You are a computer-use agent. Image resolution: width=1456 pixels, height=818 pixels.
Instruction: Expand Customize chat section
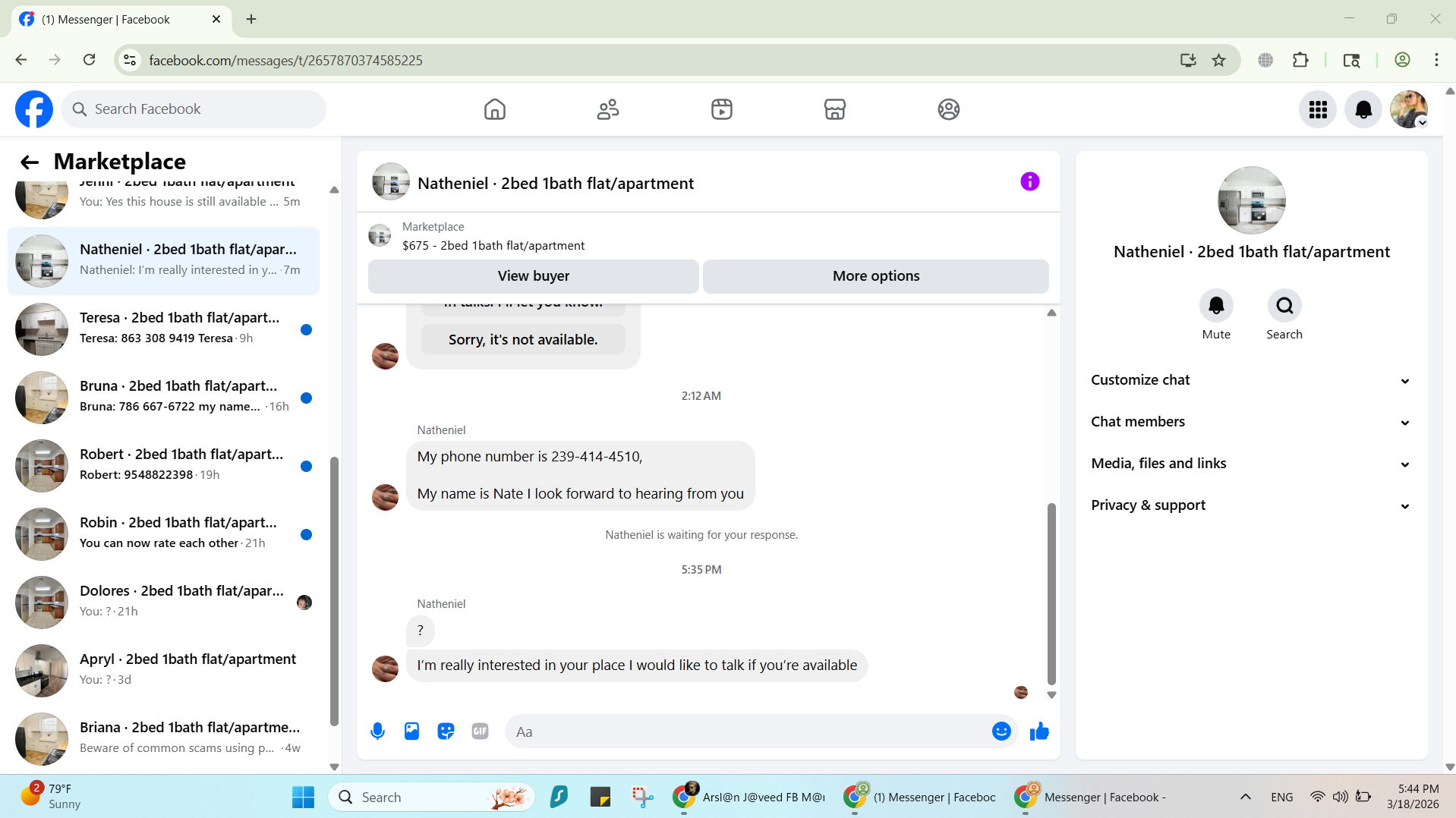pyautogui.click(x=1251, y=380)
